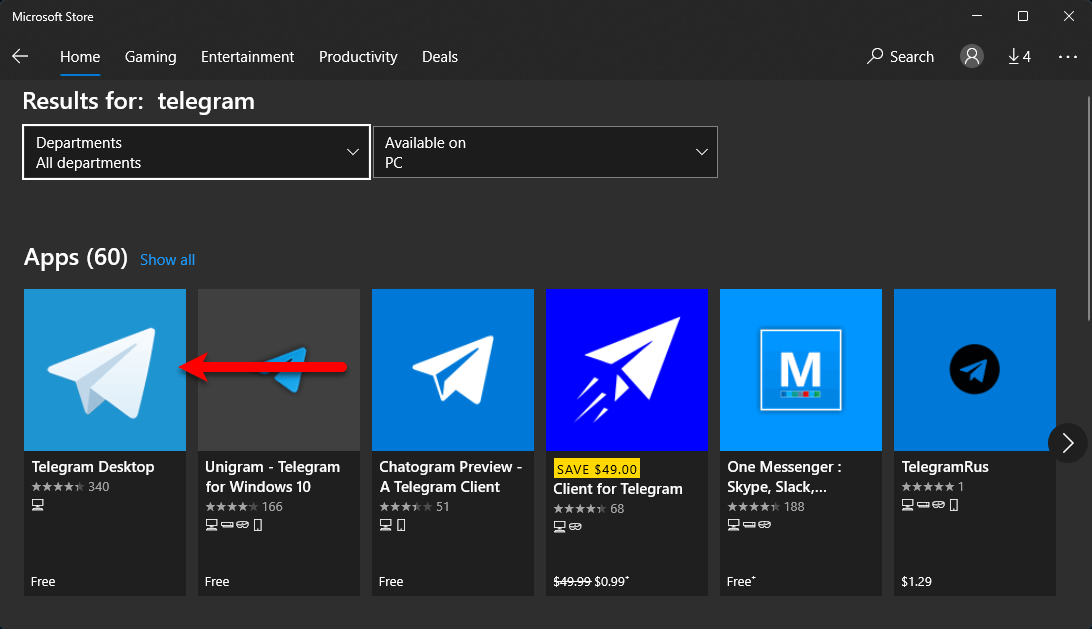1092x629 pixels.
Task: Click the device icons under One Messenger
Action: (749, 525)
